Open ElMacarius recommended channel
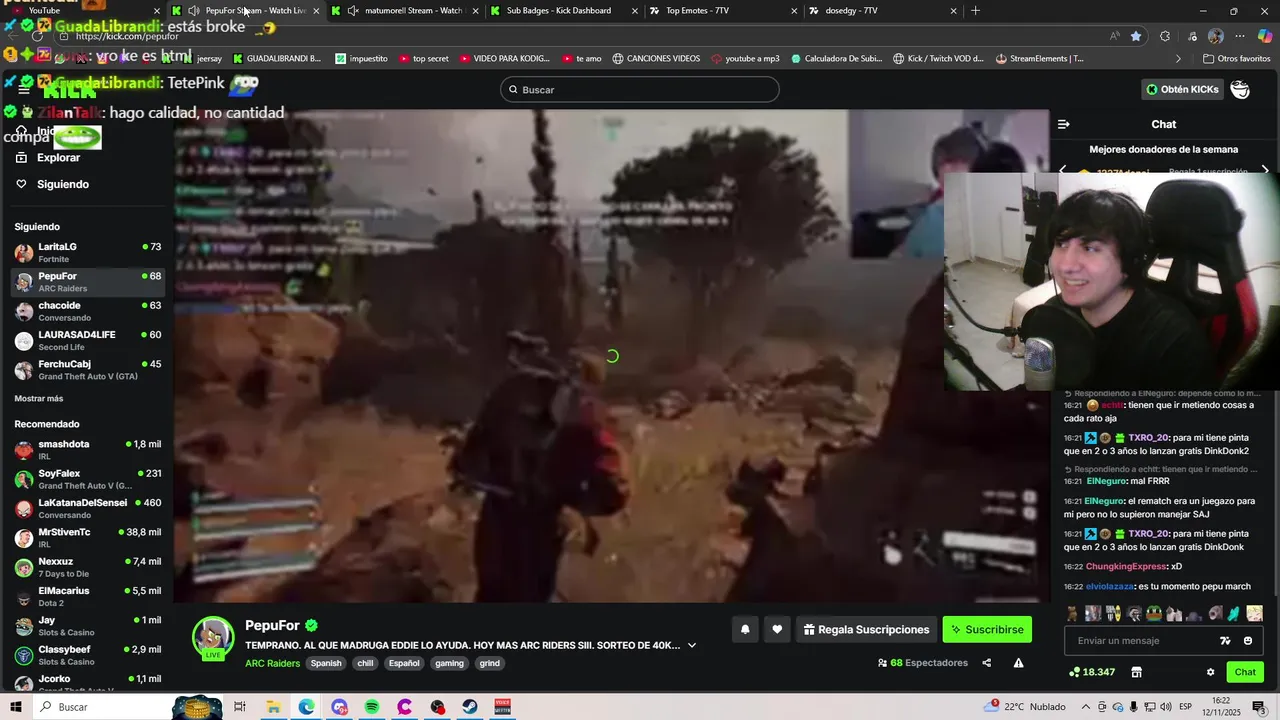1280x720 pixels. pos(88,596)
